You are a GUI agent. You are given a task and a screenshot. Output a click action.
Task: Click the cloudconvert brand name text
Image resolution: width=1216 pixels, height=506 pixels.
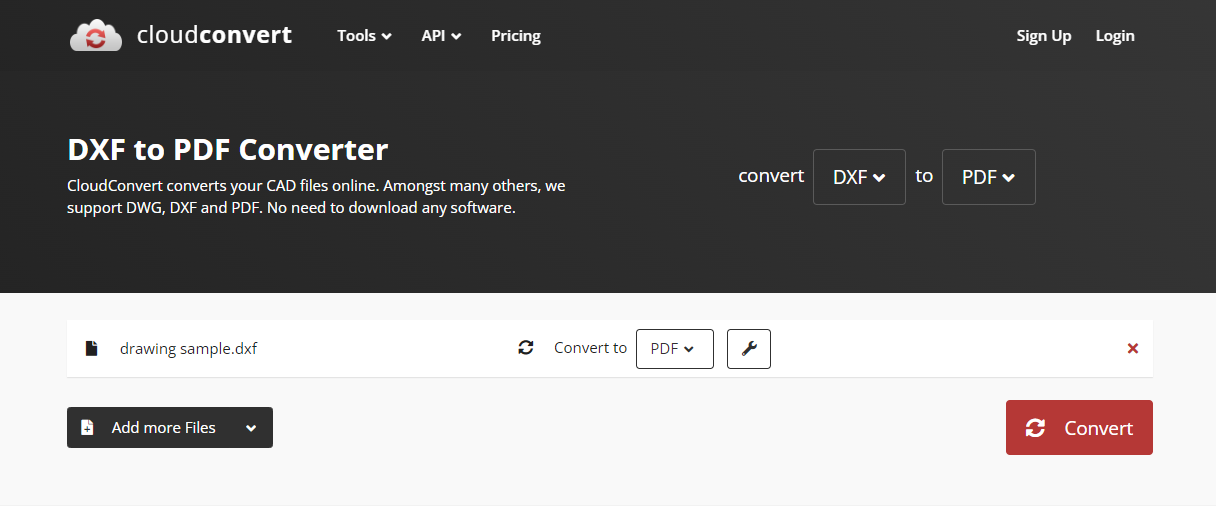point(214,36)
